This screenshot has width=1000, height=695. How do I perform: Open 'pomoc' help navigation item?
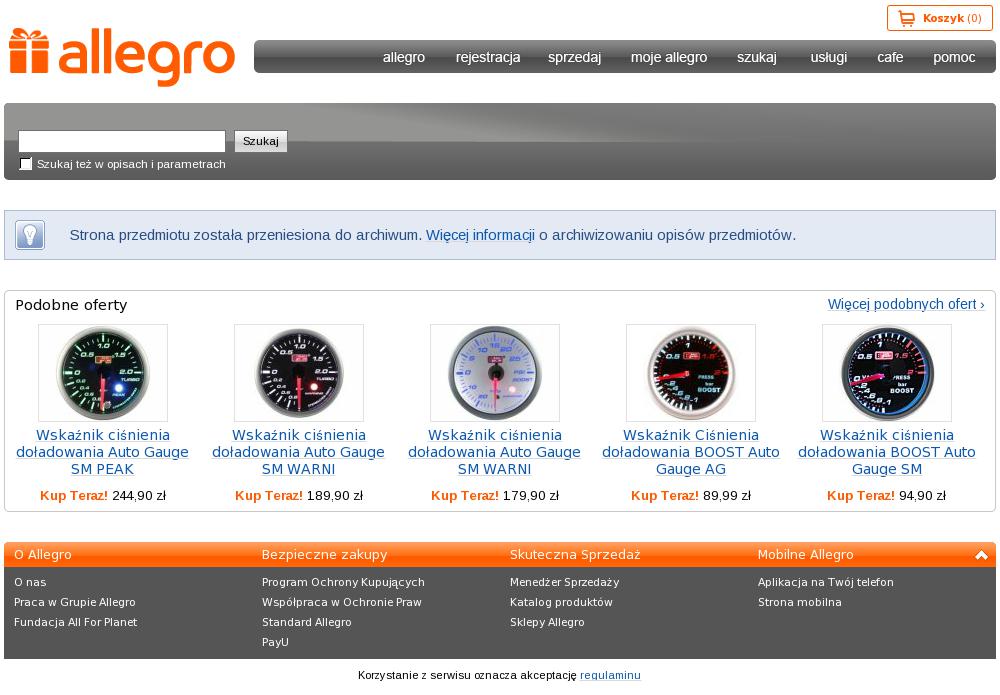point(954,57)
